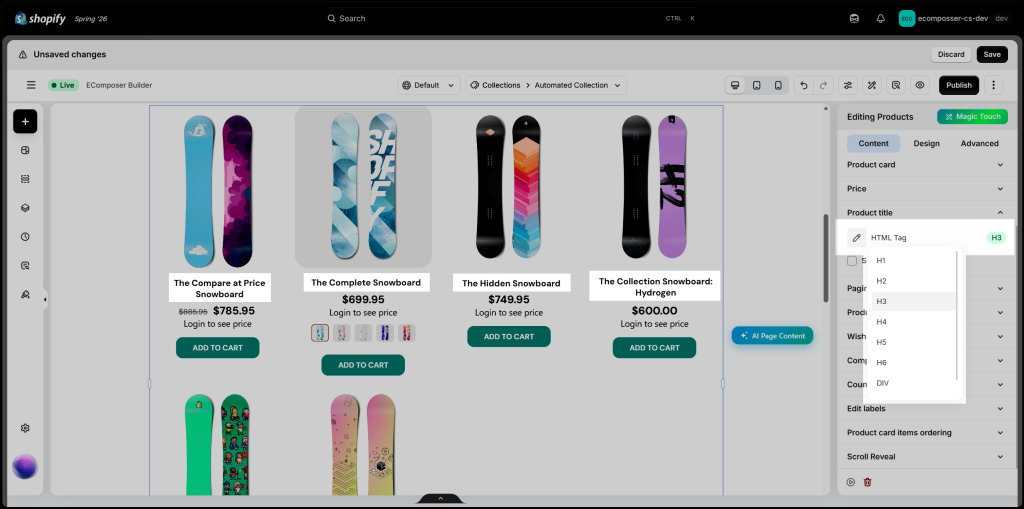Screen dimensions: 1024x509
Task: Switch to the Design tab
Action: pyautogui.click(x=926, y=143)
